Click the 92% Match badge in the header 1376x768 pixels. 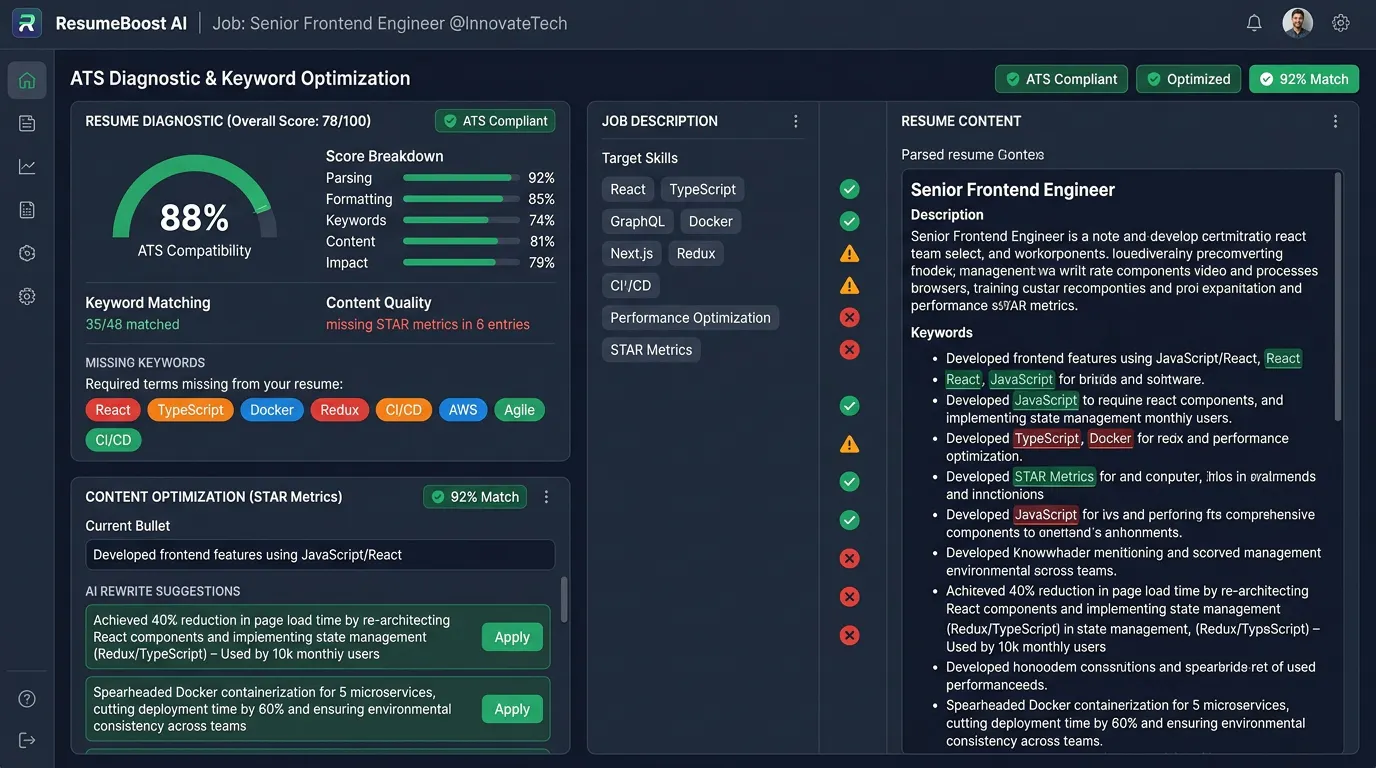pyautogui.click(x=1304, y=79)
